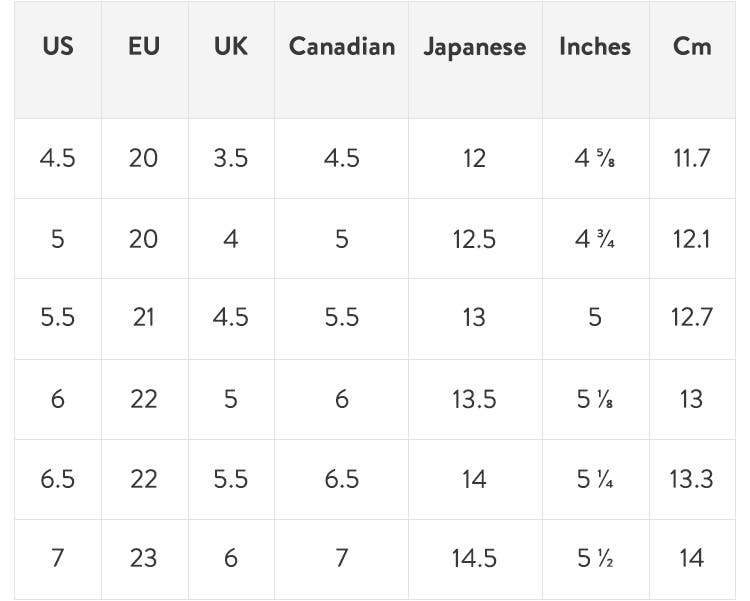The width and height of the screenshot is (750, 601).
Task: Select the 4 ⅝ inches cell
Action: (x=595, y=158)
